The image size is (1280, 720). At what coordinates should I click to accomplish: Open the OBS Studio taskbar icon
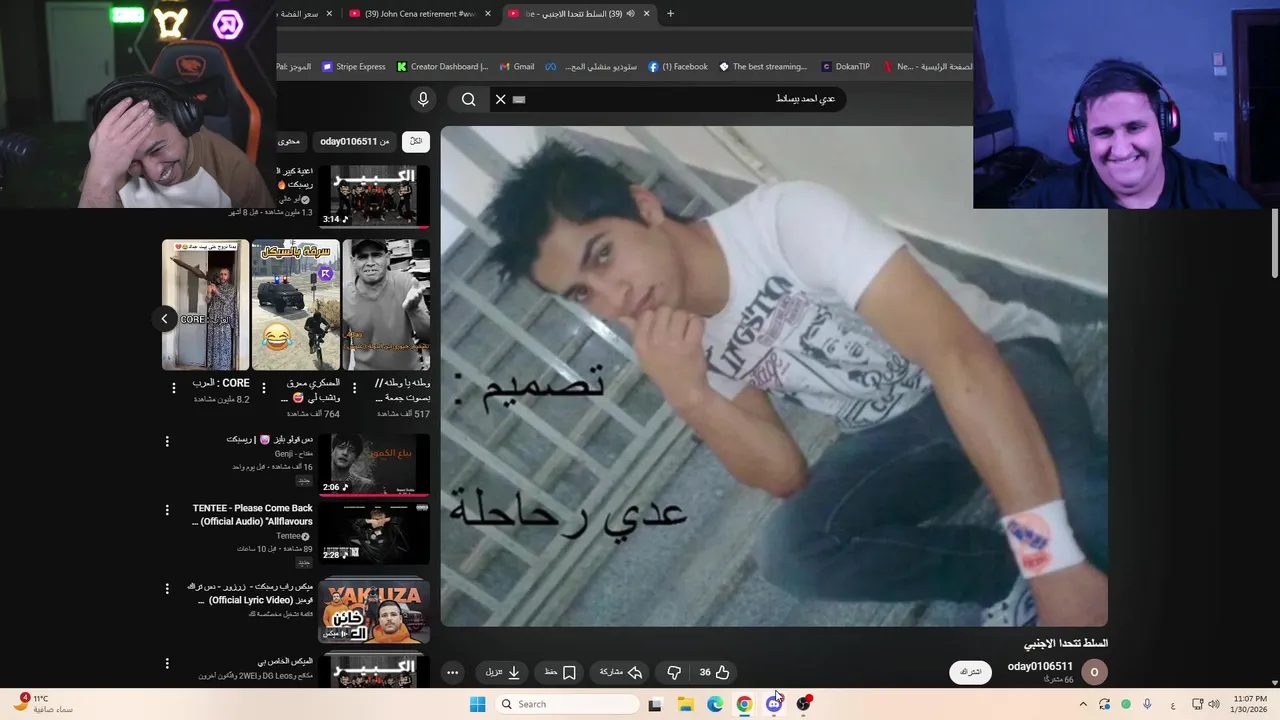803,704
